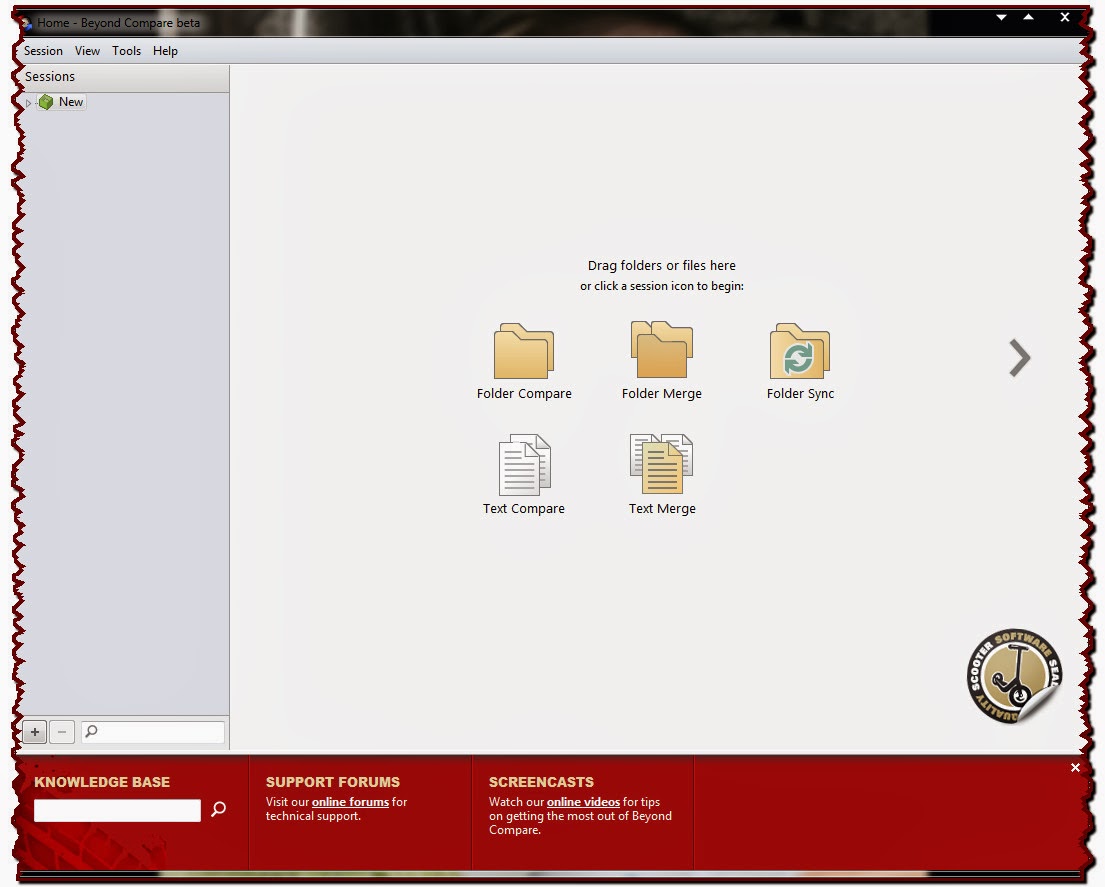Open the View menu

pos(87,51)
